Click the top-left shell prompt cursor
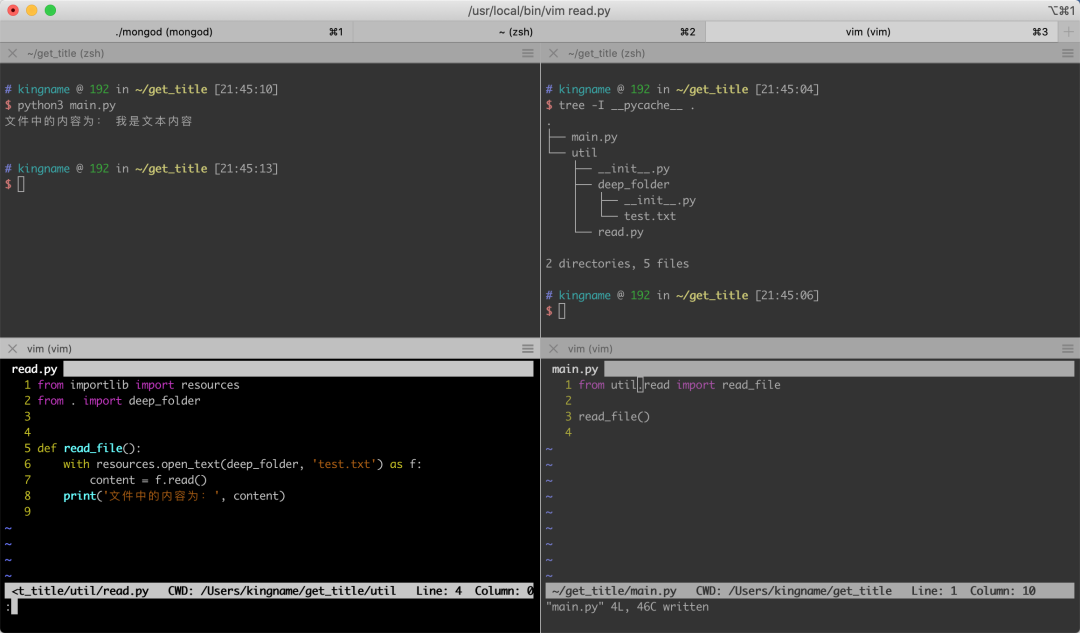 (x=21, y=184)
